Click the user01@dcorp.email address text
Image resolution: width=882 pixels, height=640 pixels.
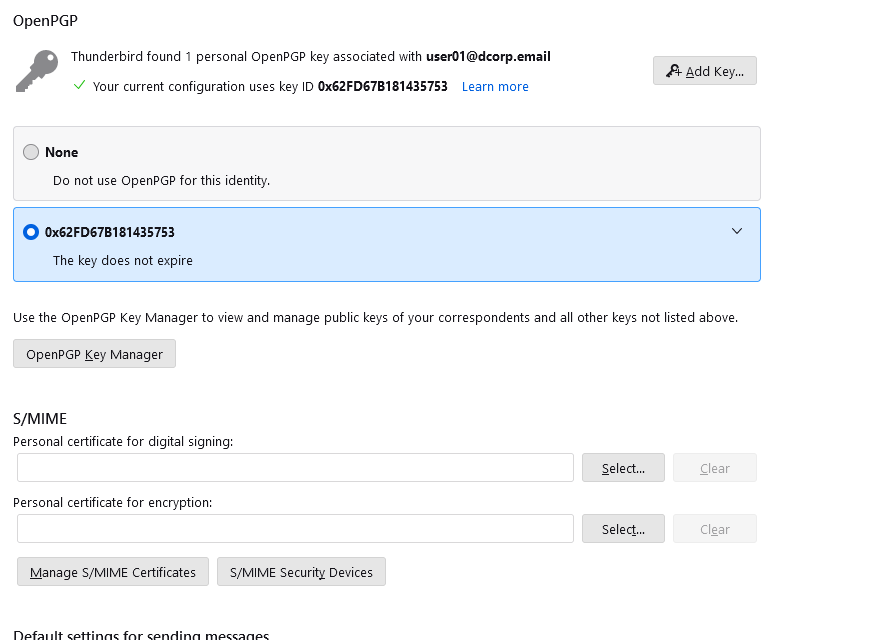pos(488,56)
